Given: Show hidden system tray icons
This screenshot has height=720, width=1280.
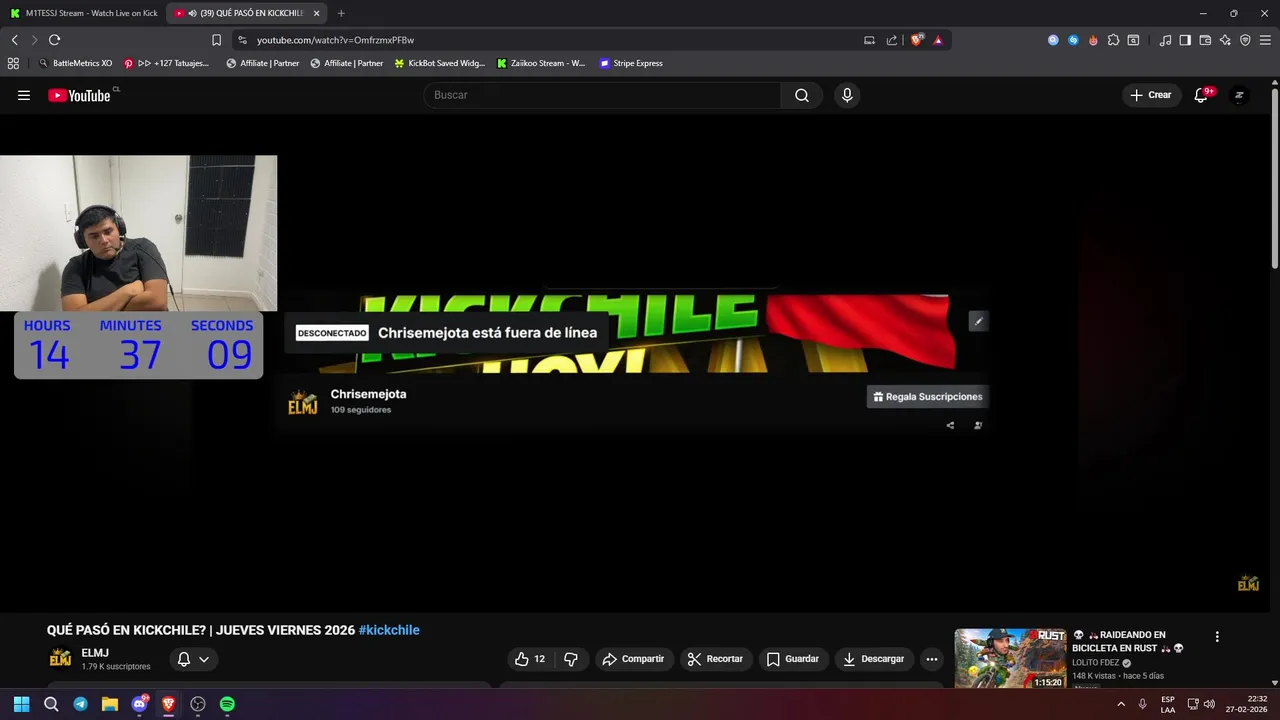Looking at the screenshot, I should tap(1120, 704).
